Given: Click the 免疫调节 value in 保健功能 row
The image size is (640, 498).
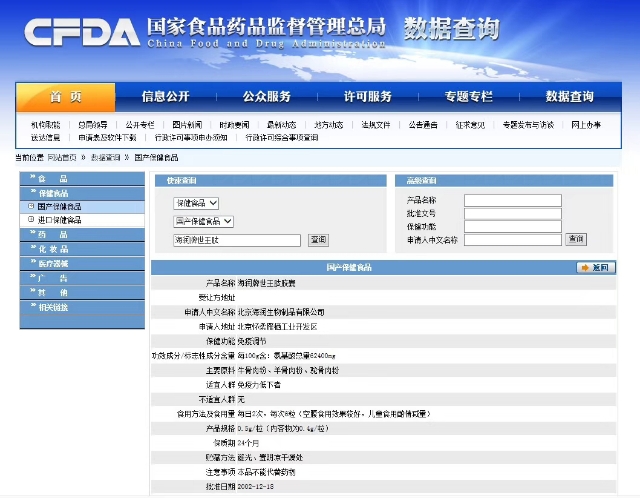Looking at the screenshot, I should point(252,341).
